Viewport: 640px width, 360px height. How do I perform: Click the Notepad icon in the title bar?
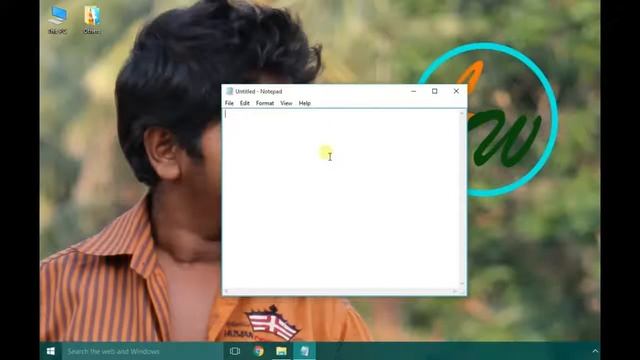(229, 91)
